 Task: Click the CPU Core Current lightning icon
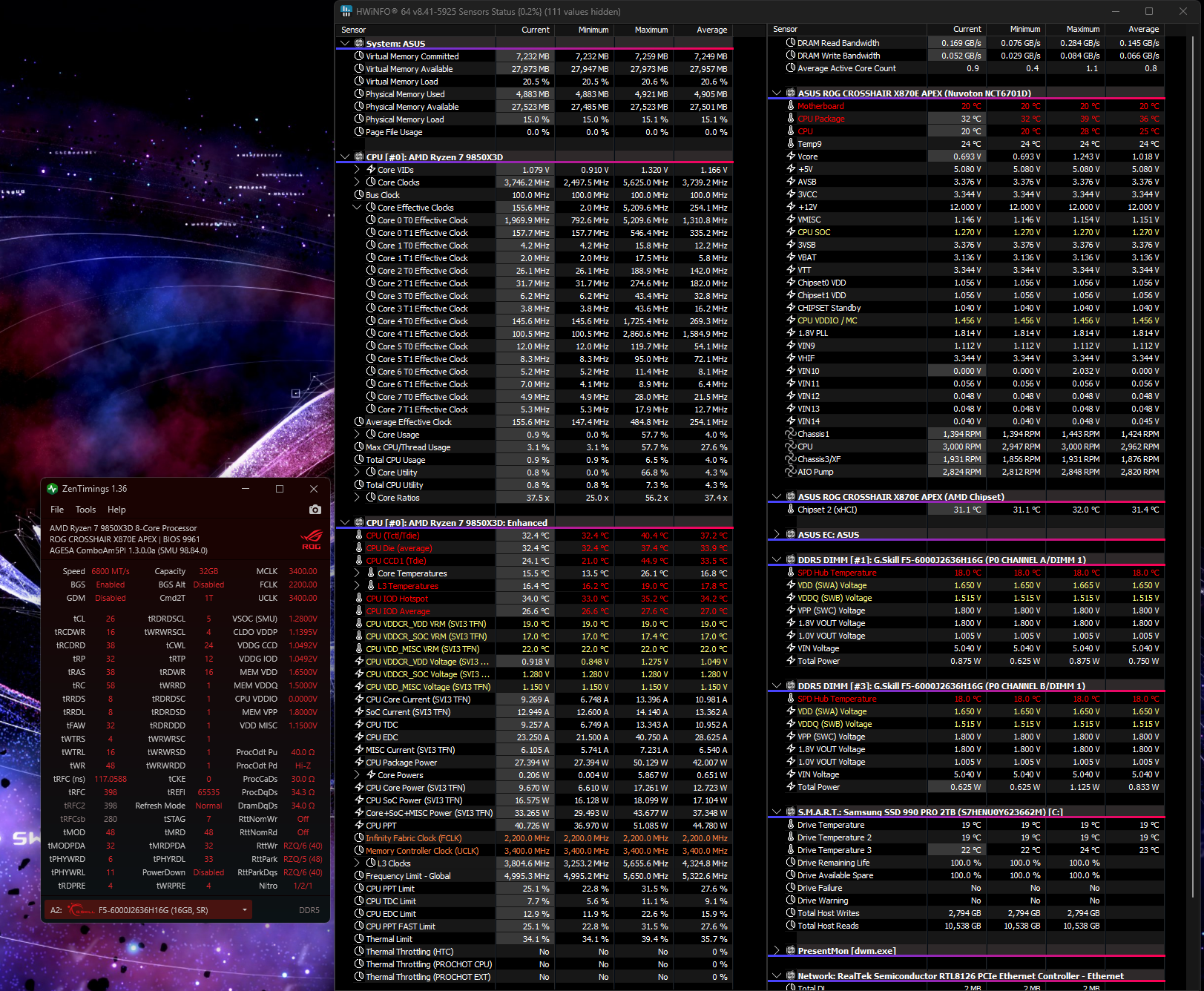point(359,699)
